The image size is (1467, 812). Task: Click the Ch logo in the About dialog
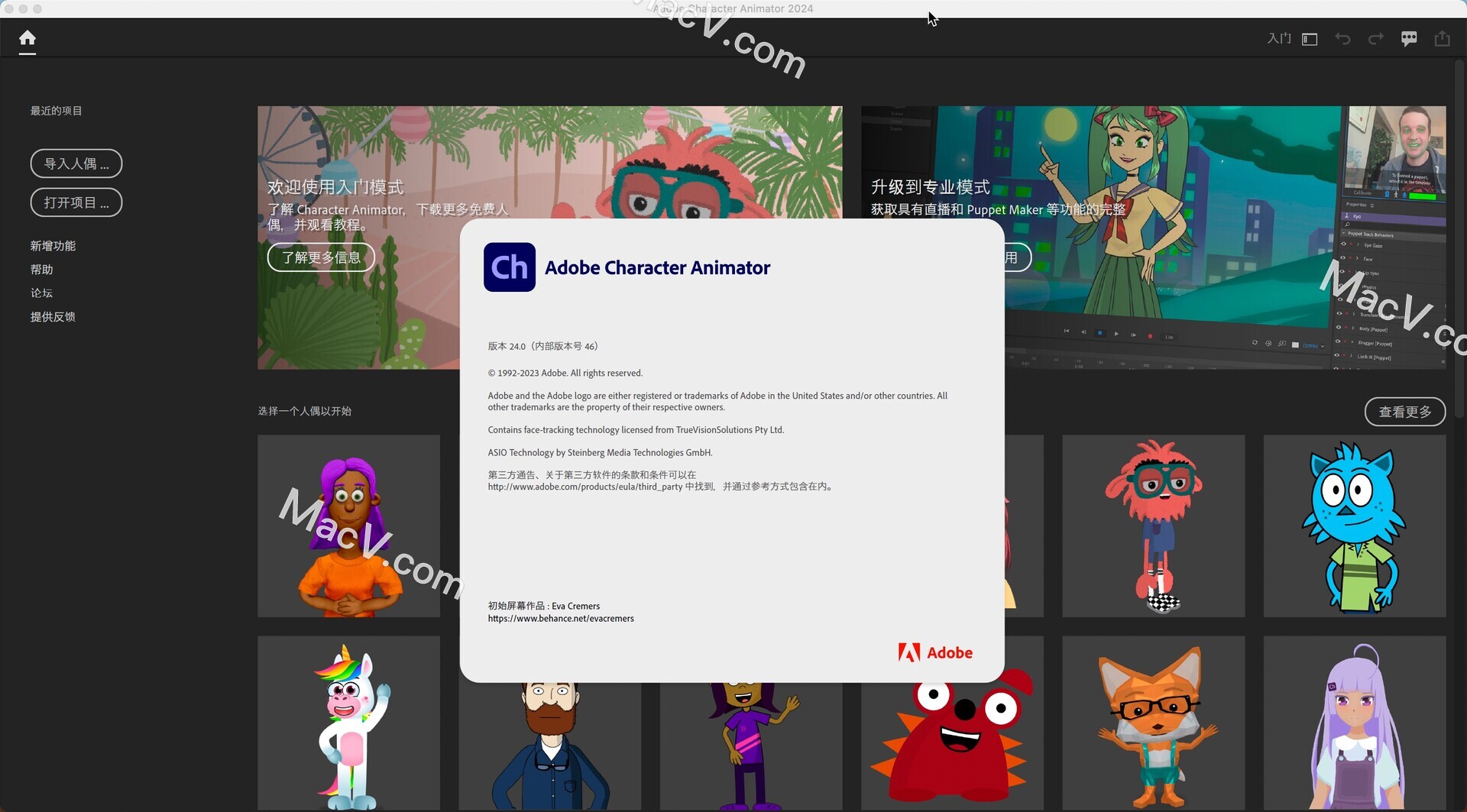pos(509,267)
